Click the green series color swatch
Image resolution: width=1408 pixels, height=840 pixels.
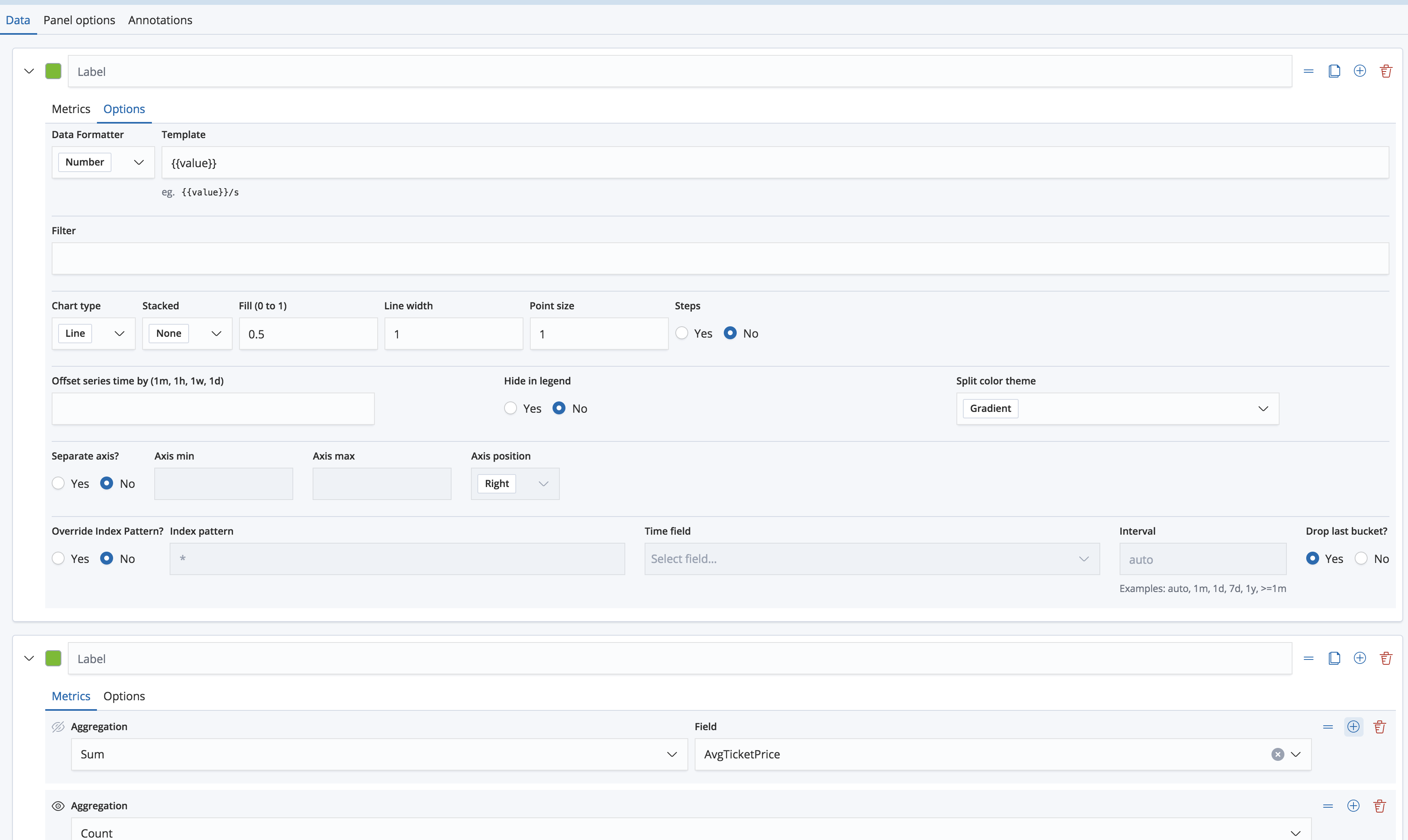click(x=53, y=71)
